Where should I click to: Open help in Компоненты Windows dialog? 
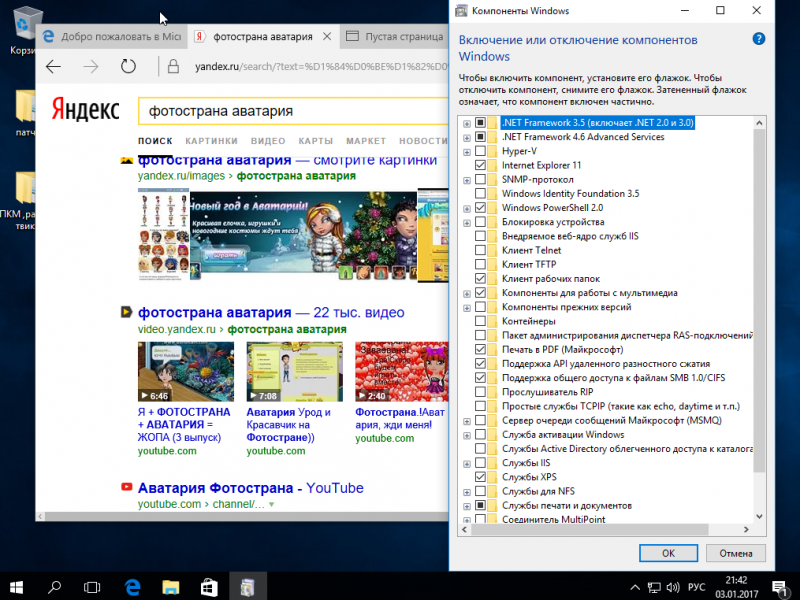[759, 39]
